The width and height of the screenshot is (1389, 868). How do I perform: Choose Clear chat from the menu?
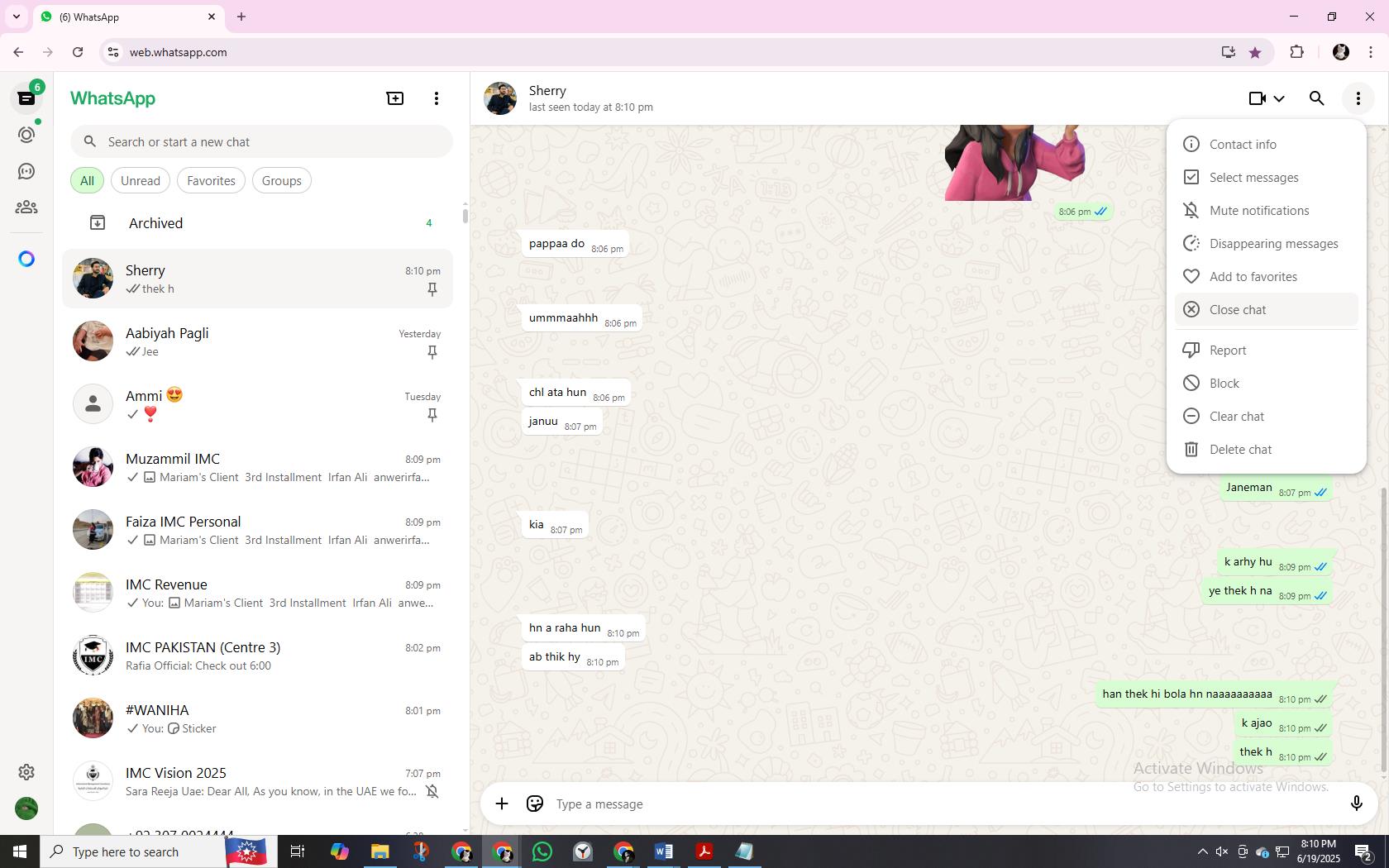click(x=1266, y=416)
